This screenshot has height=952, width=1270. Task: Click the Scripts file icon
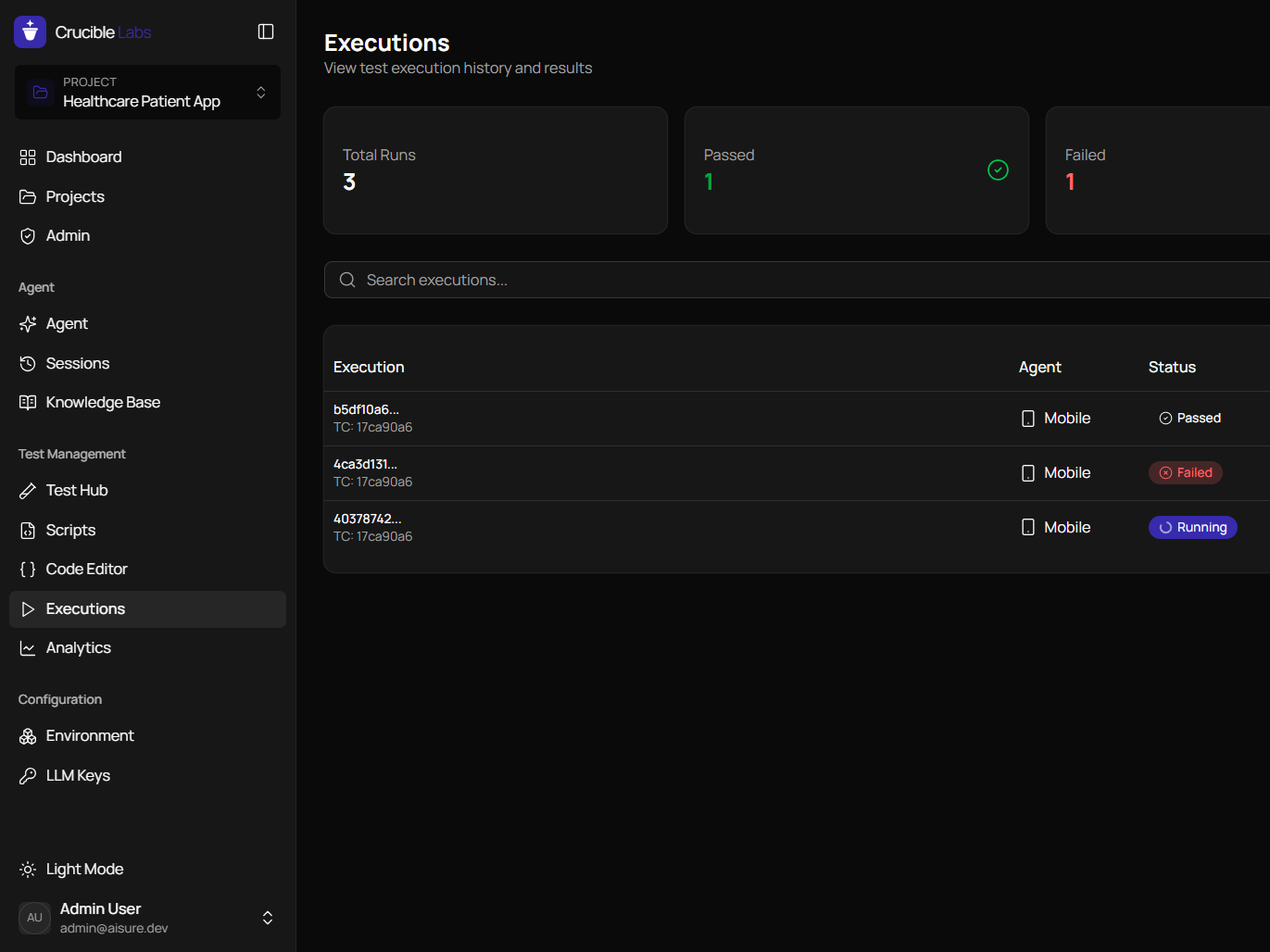[28, 531]
